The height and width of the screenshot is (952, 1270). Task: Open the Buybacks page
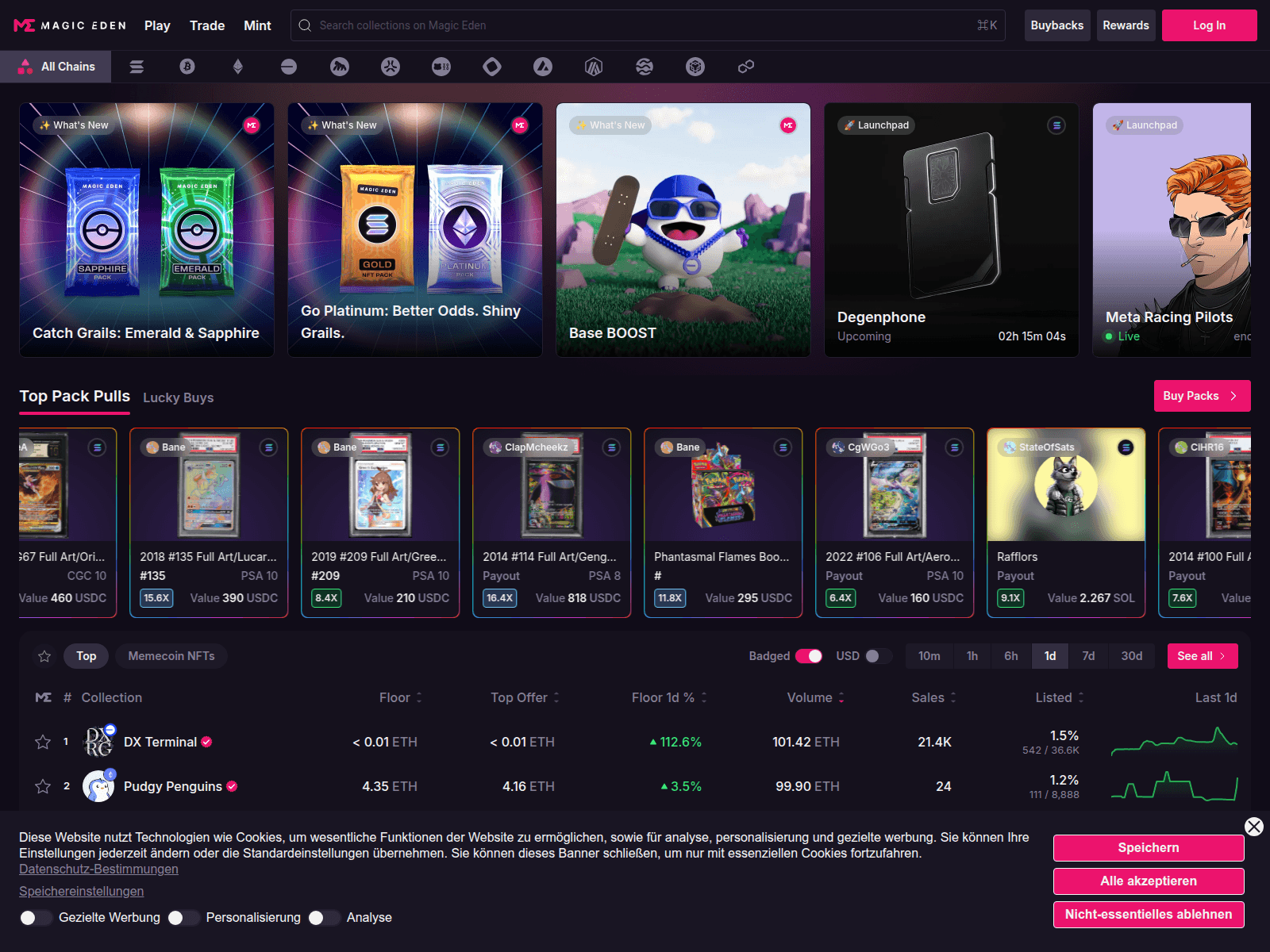(1056, 25)
